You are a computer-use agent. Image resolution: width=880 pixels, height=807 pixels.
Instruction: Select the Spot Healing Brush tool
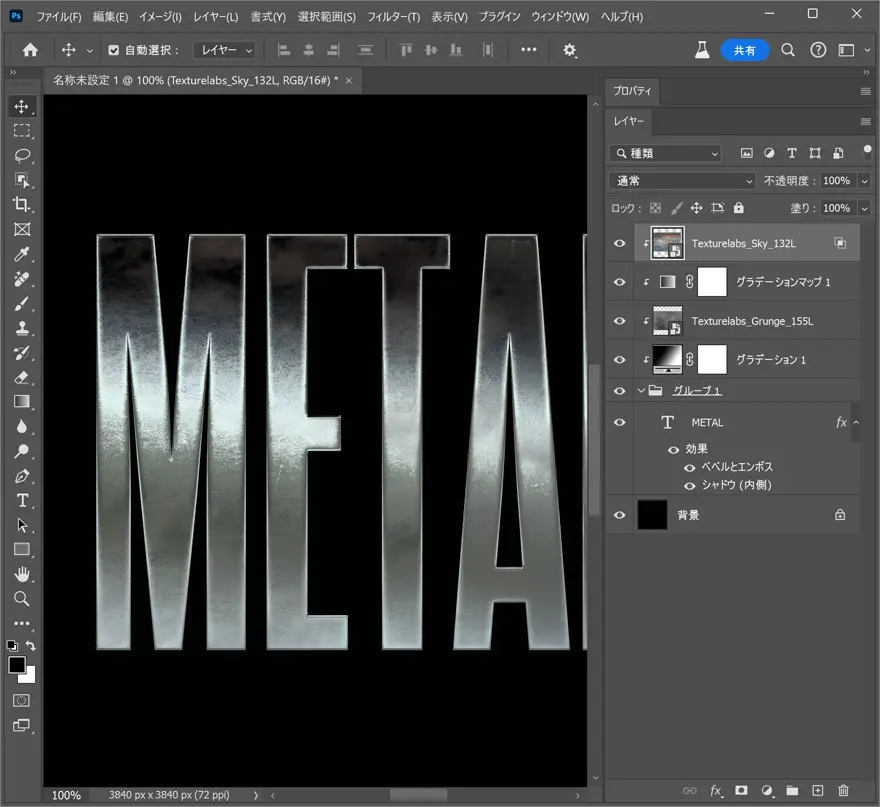coord(21,279)
